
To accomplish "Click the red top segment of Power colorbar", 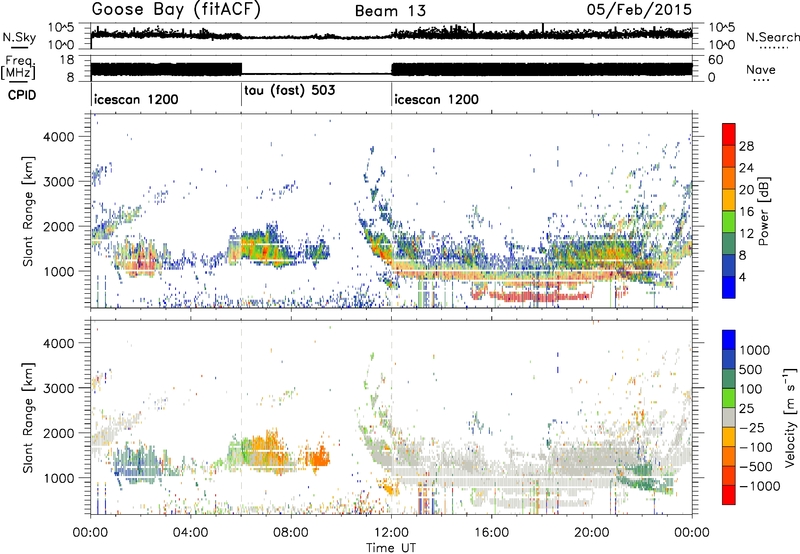I will (729, 134).
